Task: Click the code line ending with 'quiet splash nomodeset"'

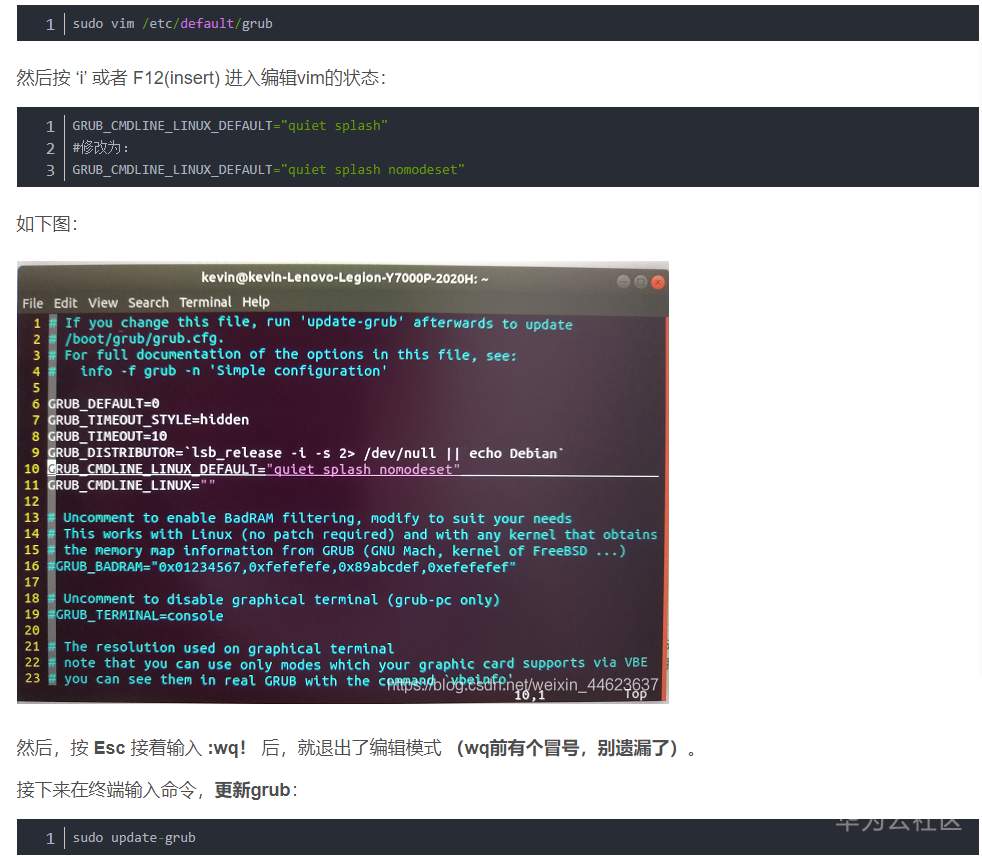Action: click(268, 170)
